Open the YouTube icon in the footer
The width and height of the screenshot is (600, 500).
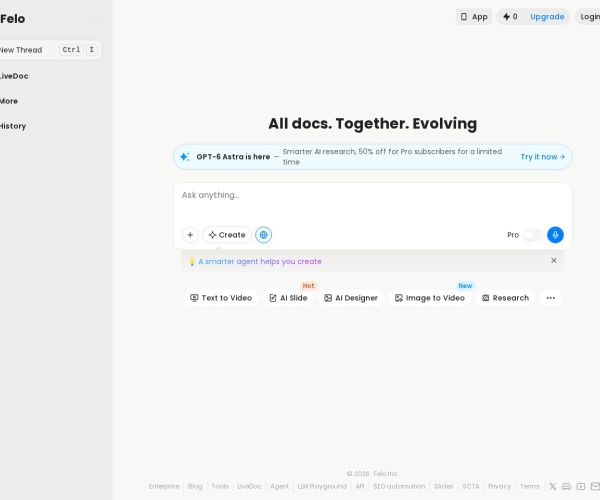pos(581,486)
